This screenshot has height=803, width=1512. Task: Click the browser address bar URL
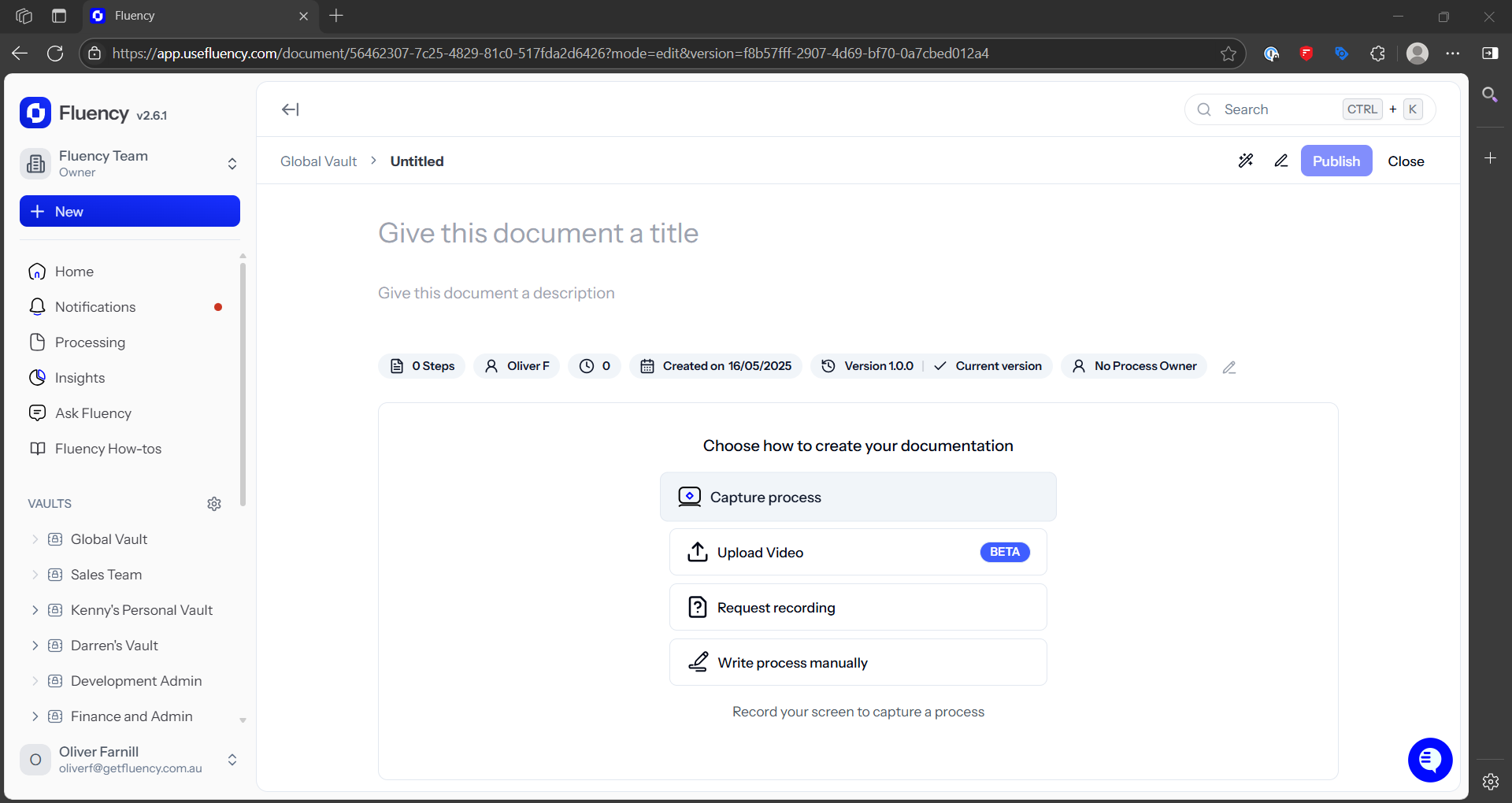550,54
